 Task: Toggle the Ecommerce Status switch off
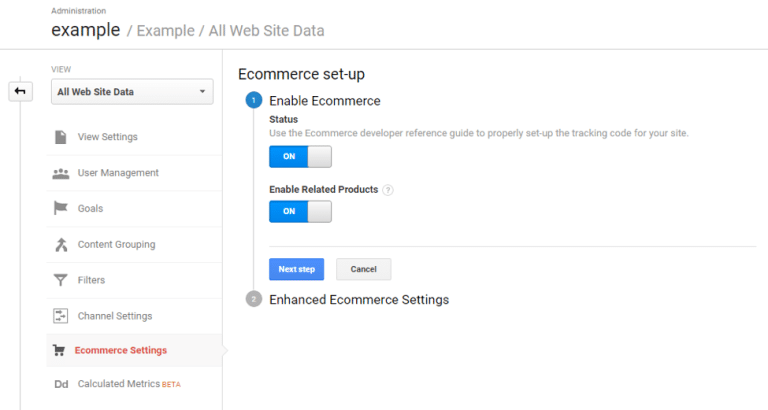click(300, 157)
